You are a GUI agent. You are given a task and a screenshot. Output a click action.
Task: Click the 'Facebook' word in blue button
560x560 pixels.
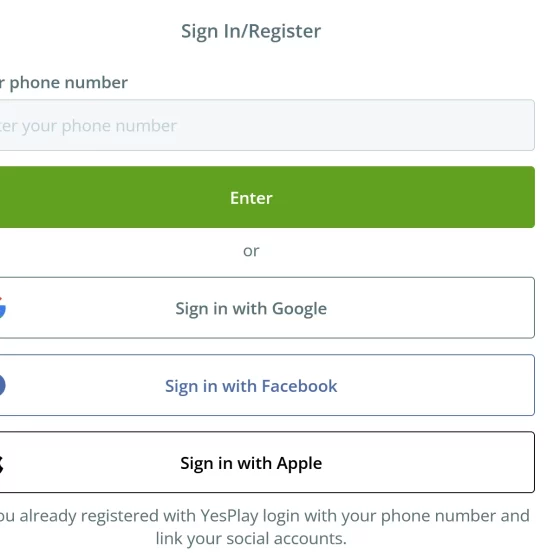299,386
